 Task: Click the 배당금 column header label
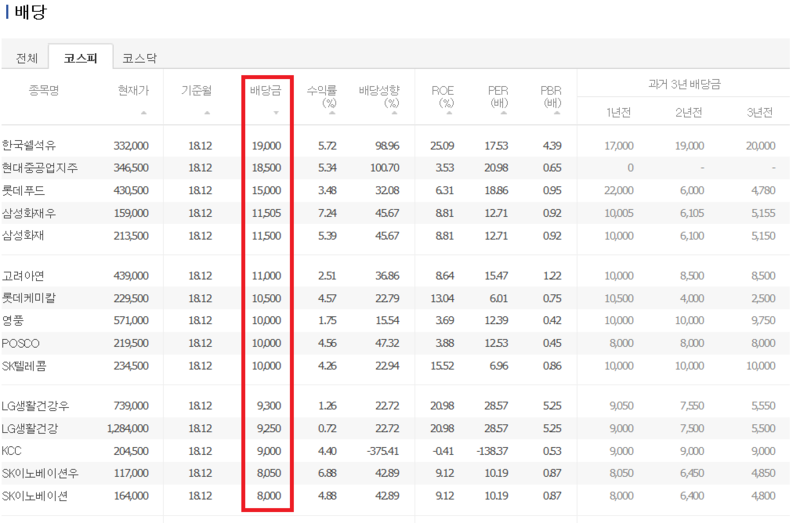(x=265, y=90)
